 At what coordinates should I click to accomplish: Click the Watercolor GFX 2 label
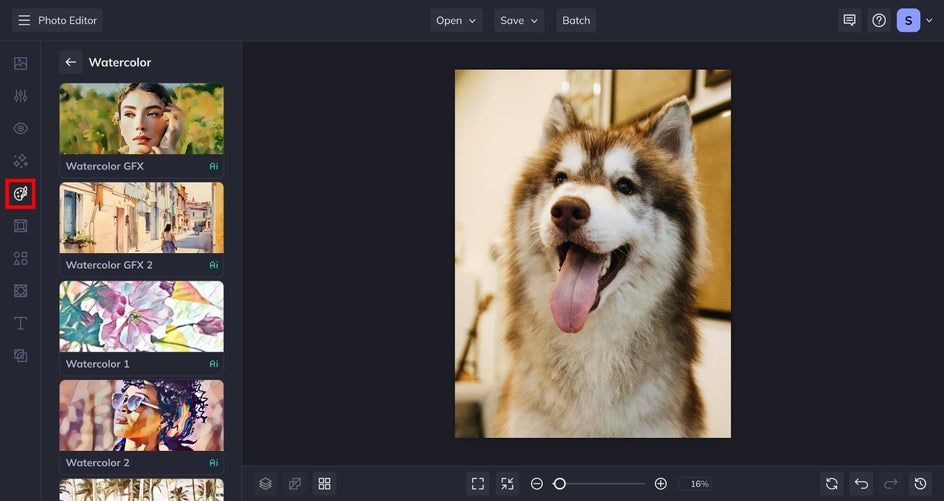click(x=109, y=265)
